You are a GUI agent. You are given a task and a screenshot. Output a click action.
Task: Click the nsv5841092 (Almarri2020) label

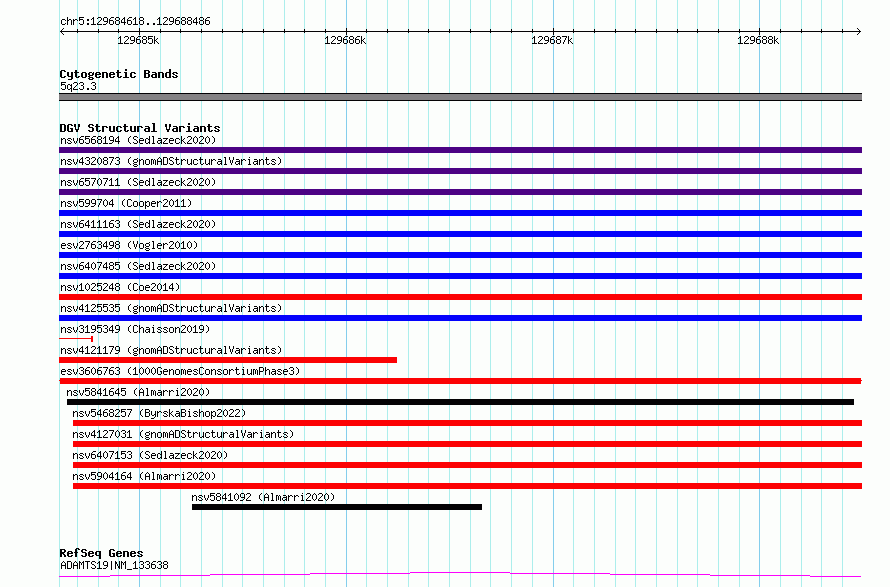click(263, 497)
